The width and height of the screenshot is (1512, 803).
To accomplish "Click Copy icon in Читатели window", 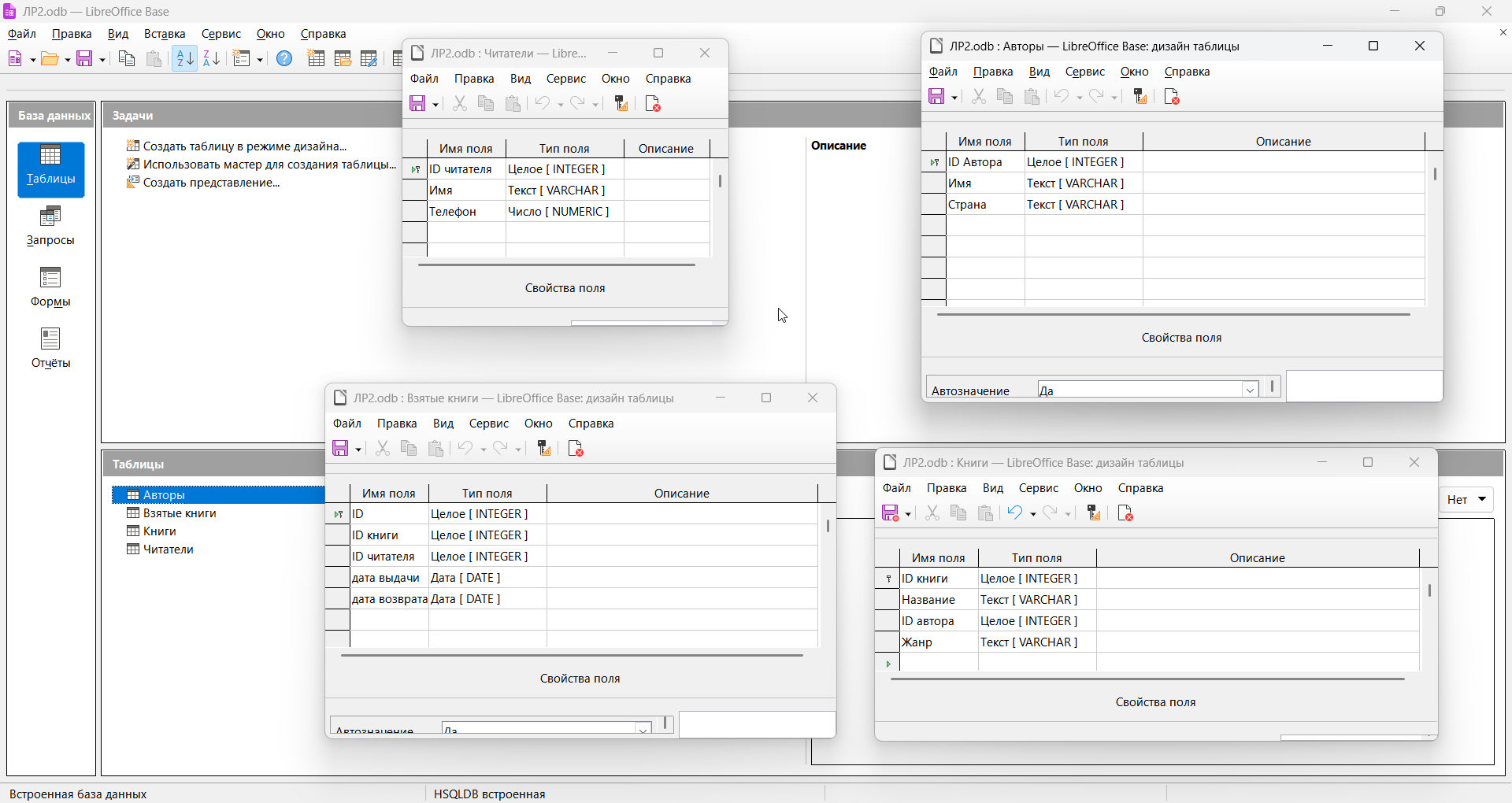I will pos(486,104).
